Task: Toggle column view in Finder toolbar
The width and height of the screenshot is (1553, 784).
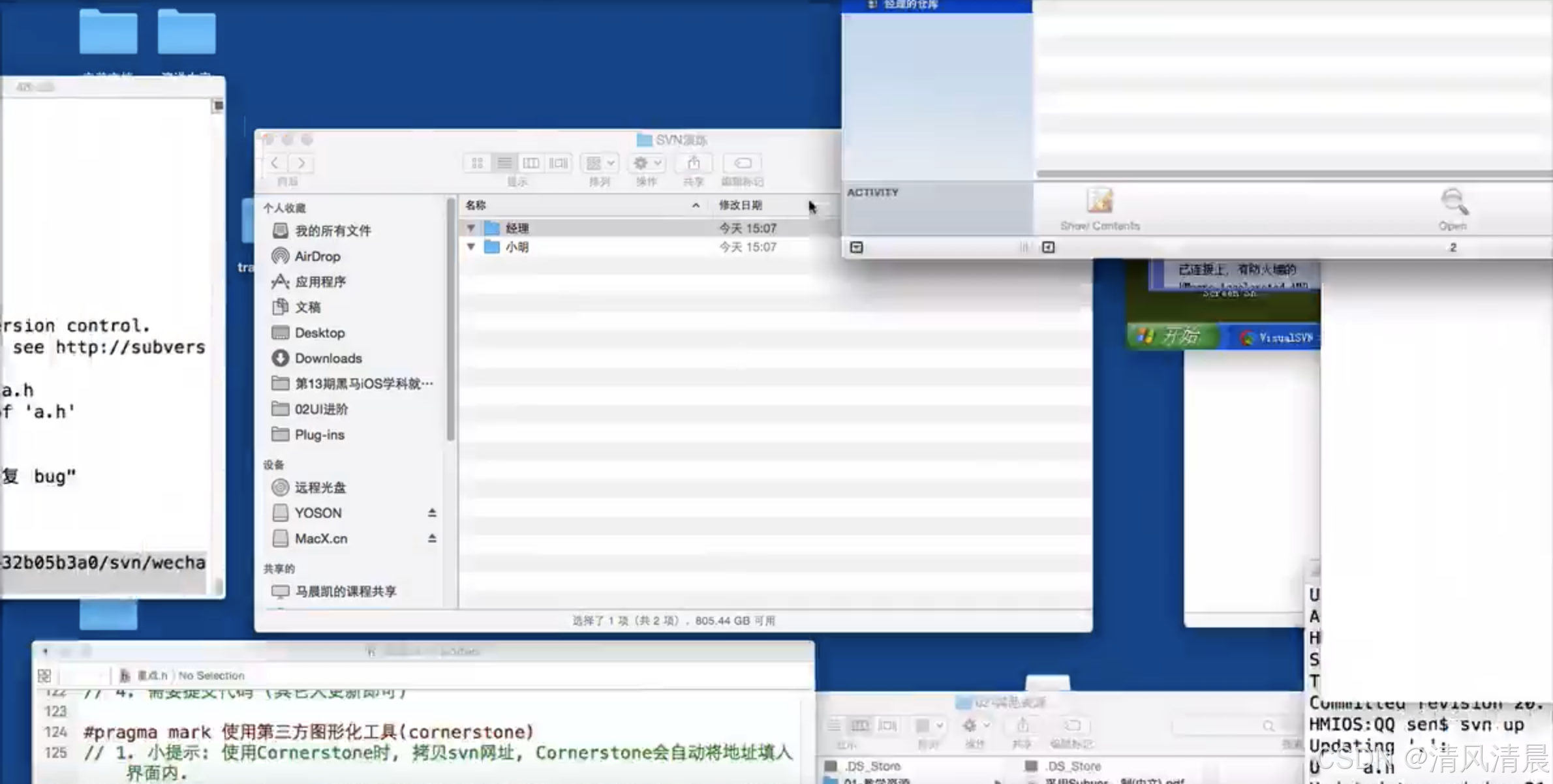Action: point(530,163)
